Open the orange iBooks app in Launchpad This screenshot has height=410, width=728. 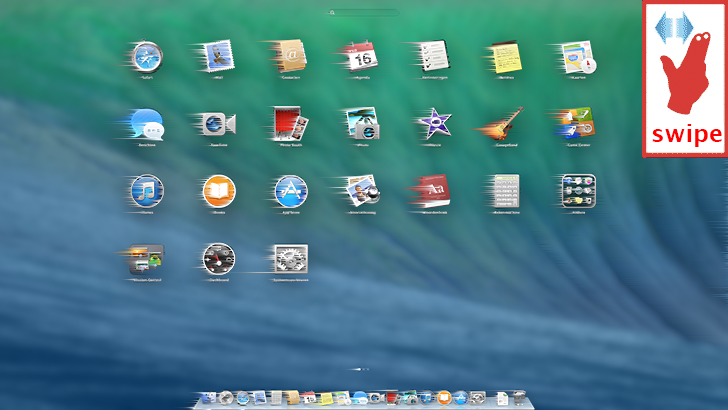(x=219, y=191)
